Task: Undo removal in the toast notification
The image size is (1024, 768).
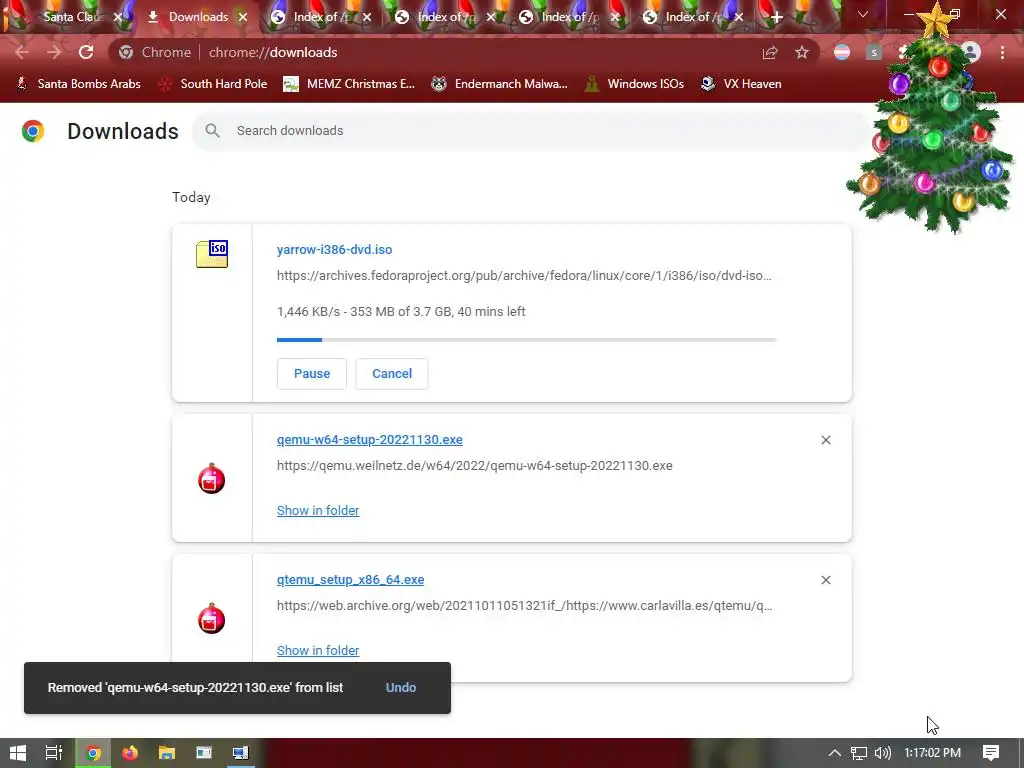Action: (400, 688)
